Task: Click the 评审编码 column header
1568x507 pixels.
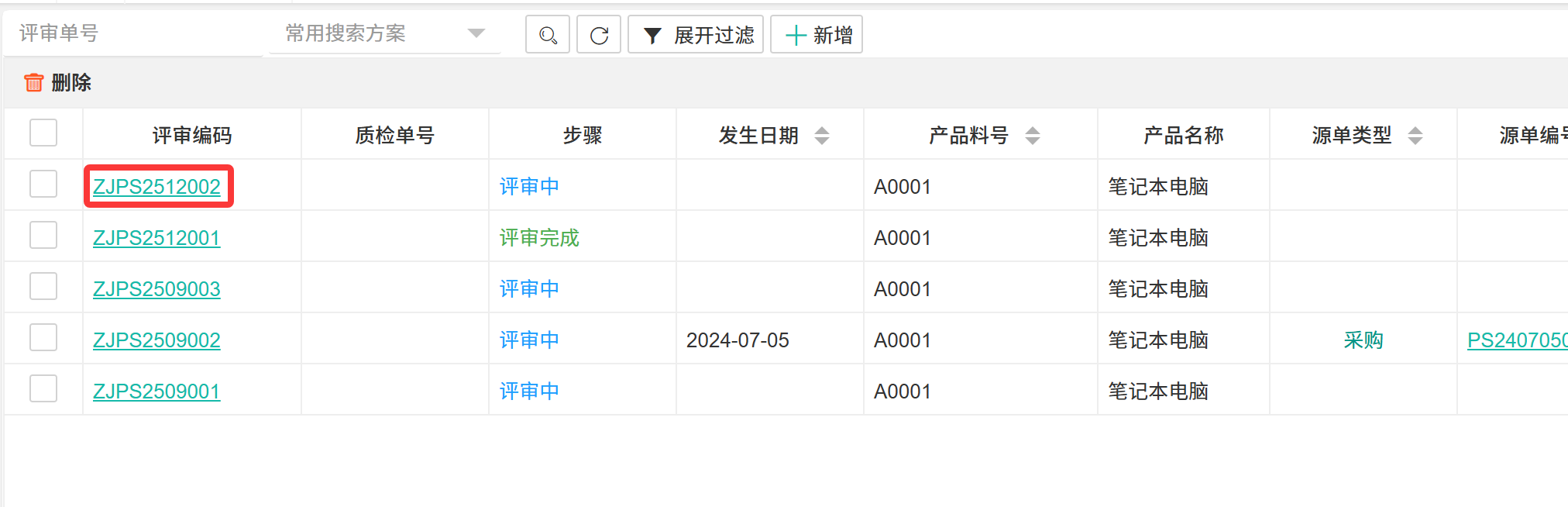Action: [x=191, y=136]
